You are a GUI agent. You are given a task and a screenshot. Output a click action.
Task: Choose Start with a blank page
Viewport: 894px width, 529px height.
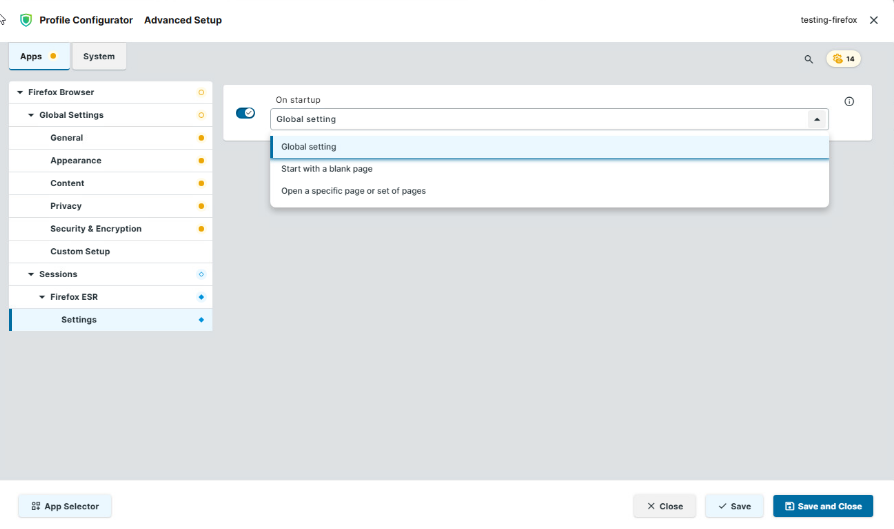pyautogui.click(x=550, y=169)
